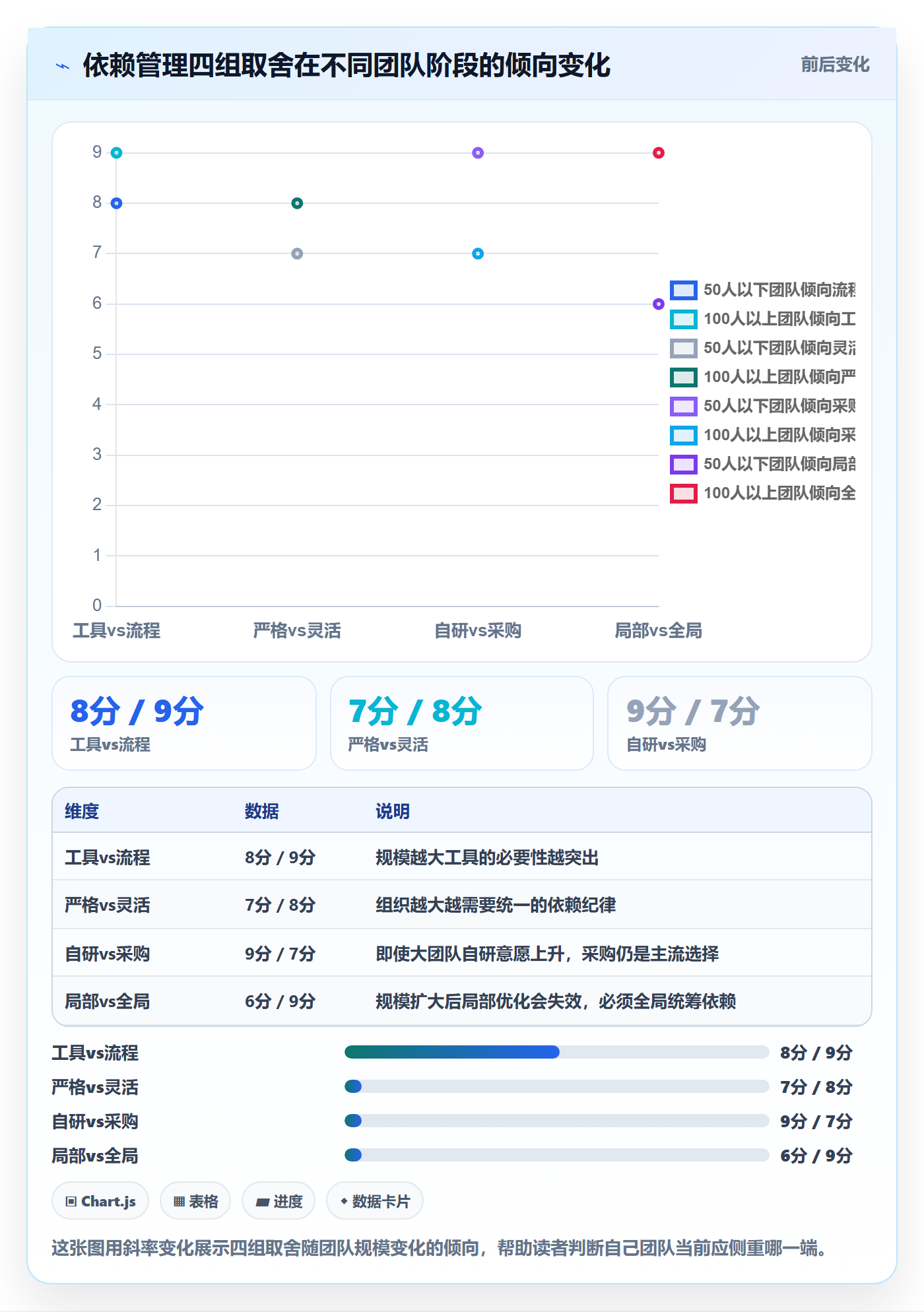This screenshot has width=924, height=1312.
Task: Click the 局部vs全局 progress bar
Action: [557, 1155]
